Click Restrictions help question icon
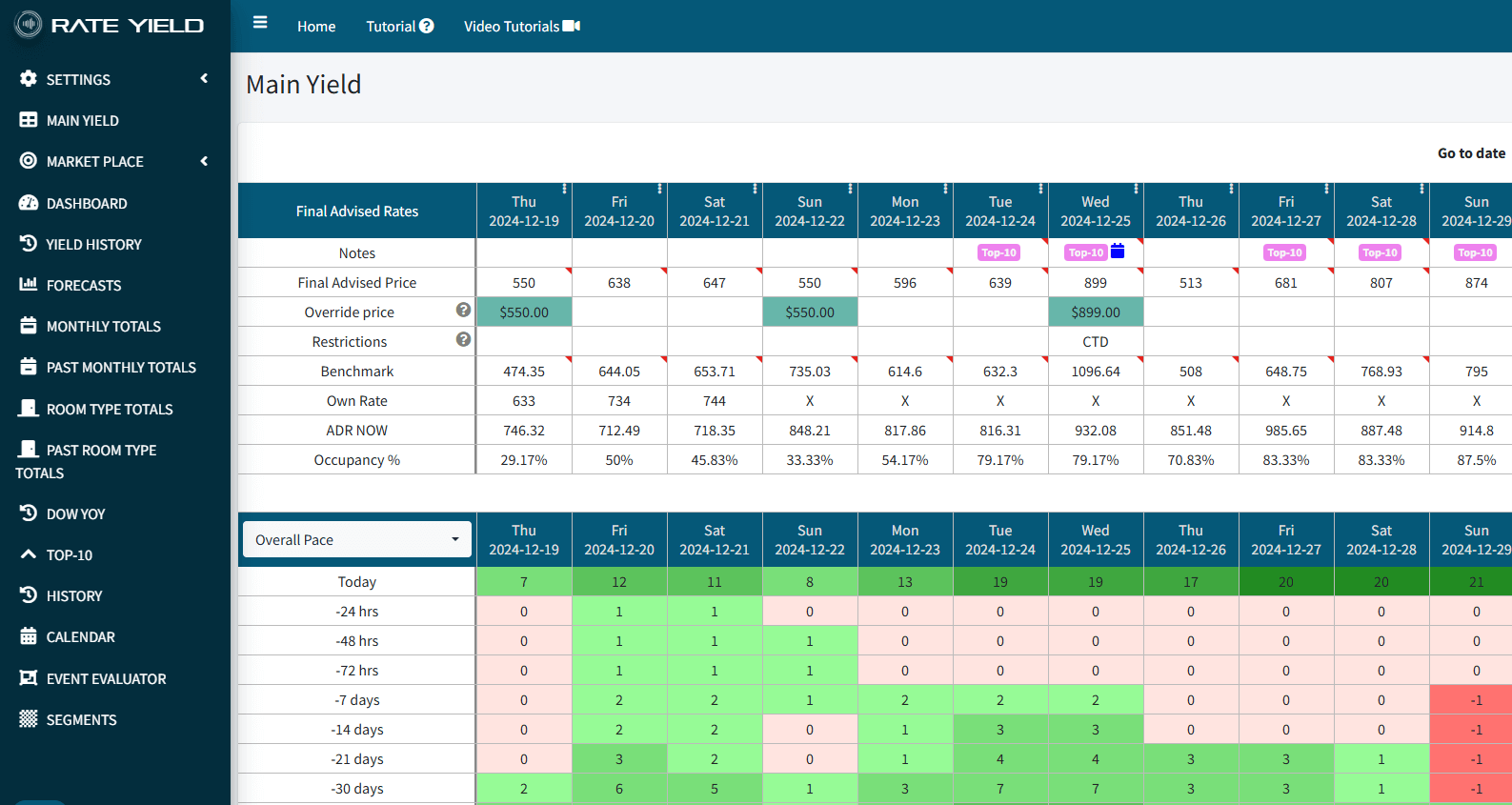1512x805 pixels. 463,340
